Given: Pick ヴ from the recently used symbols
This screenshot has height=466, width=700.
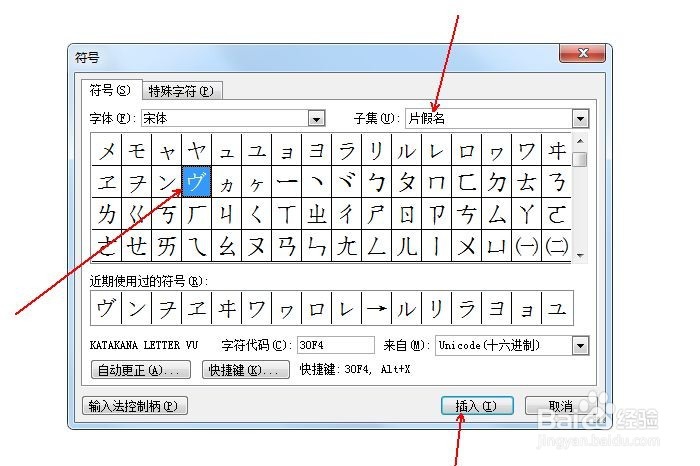Looking at the screenshot, I should pyautogui.click(x=106, y=308).
